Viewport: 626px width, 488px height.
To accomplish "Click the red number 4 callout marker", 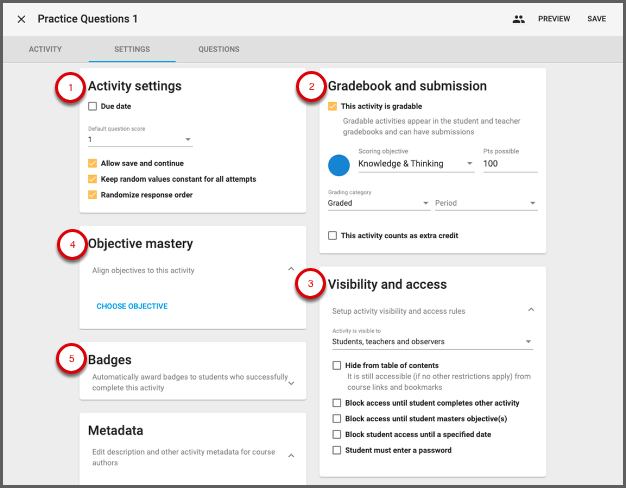I will point(68,245).
